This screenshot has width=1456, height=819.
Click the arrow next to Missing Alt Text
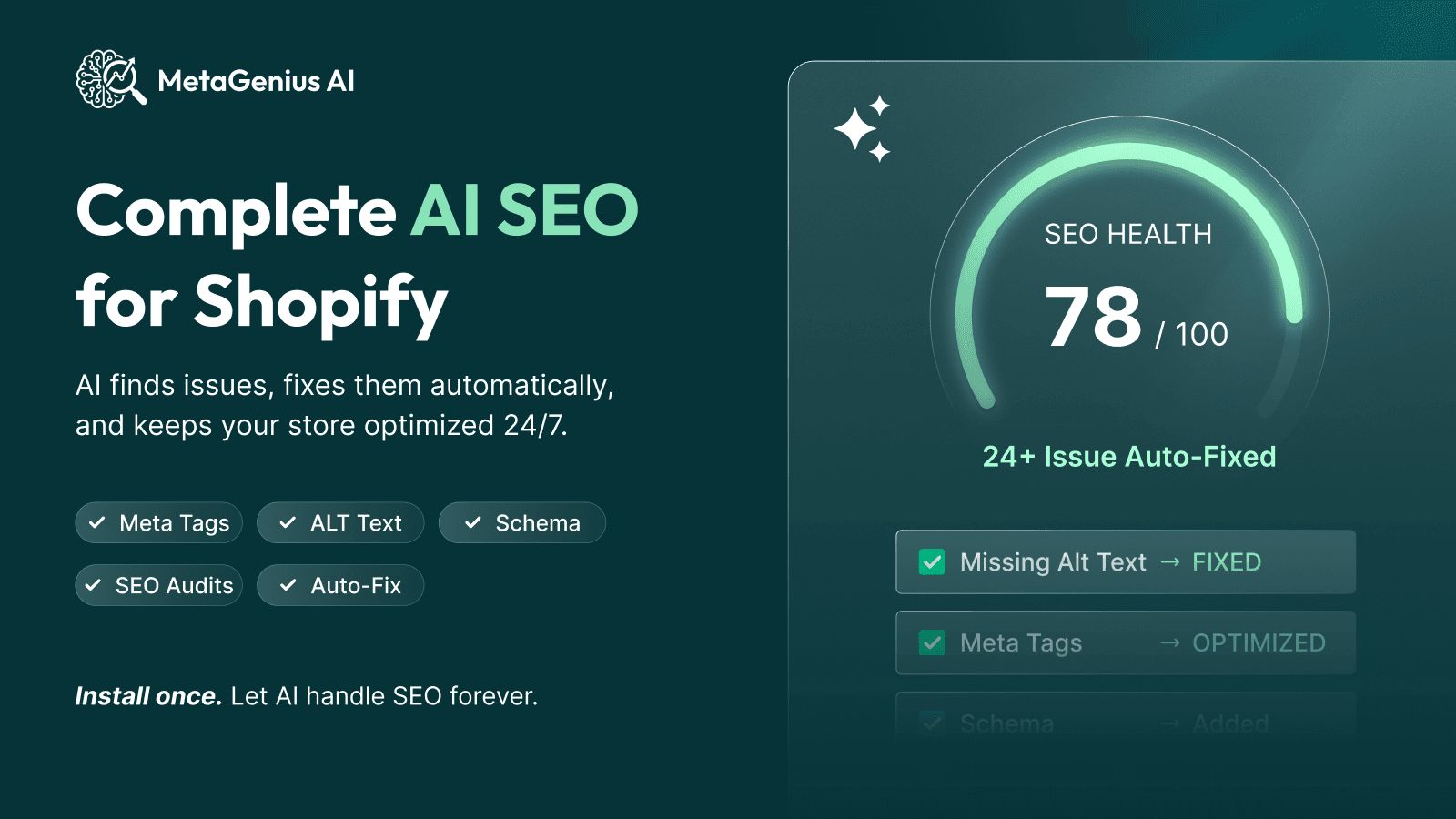(1170, 562)
